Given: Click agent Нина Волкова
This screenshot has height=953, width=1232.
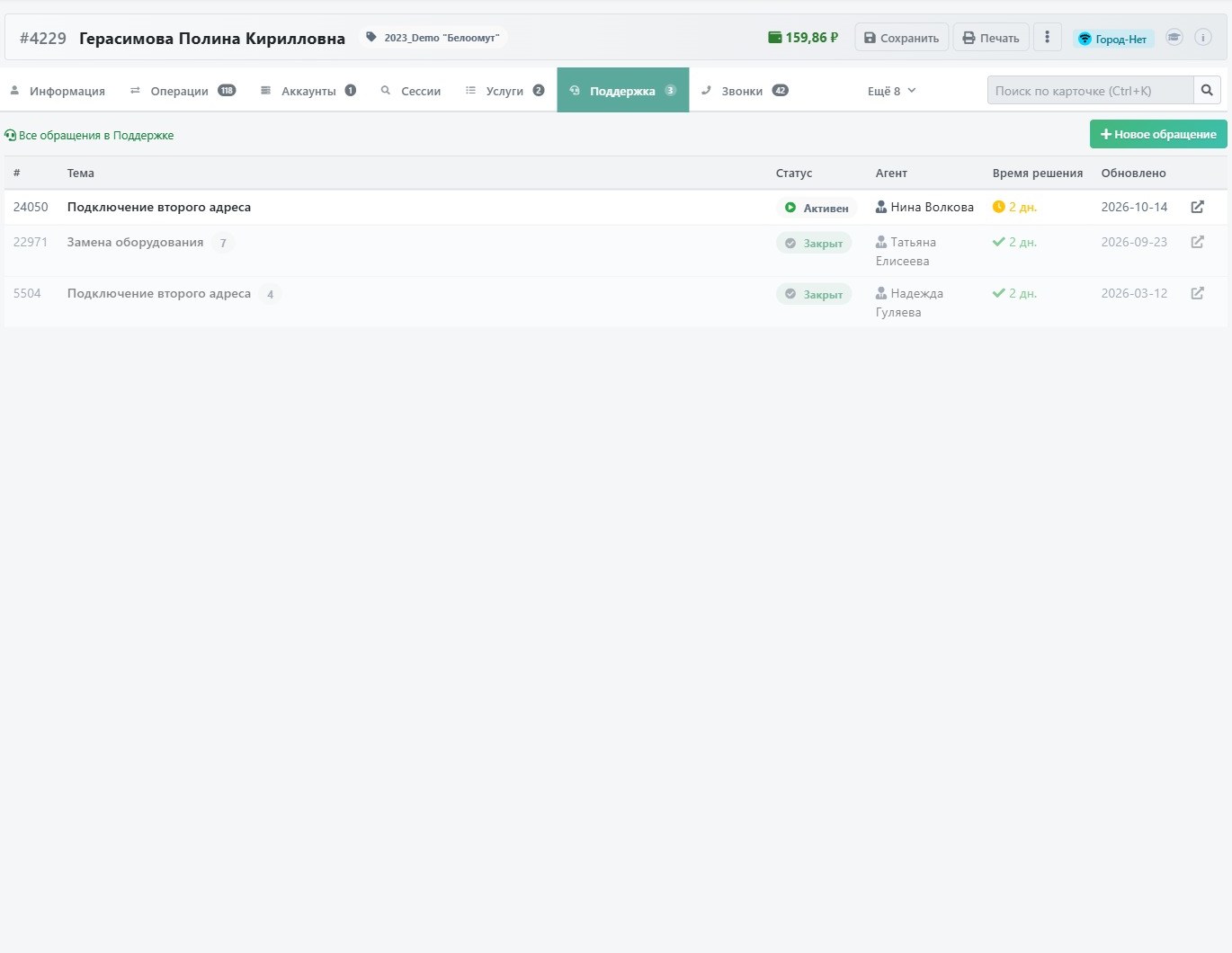Looking at the screenshot, I should pyautogui.click(x=924, y=208).
